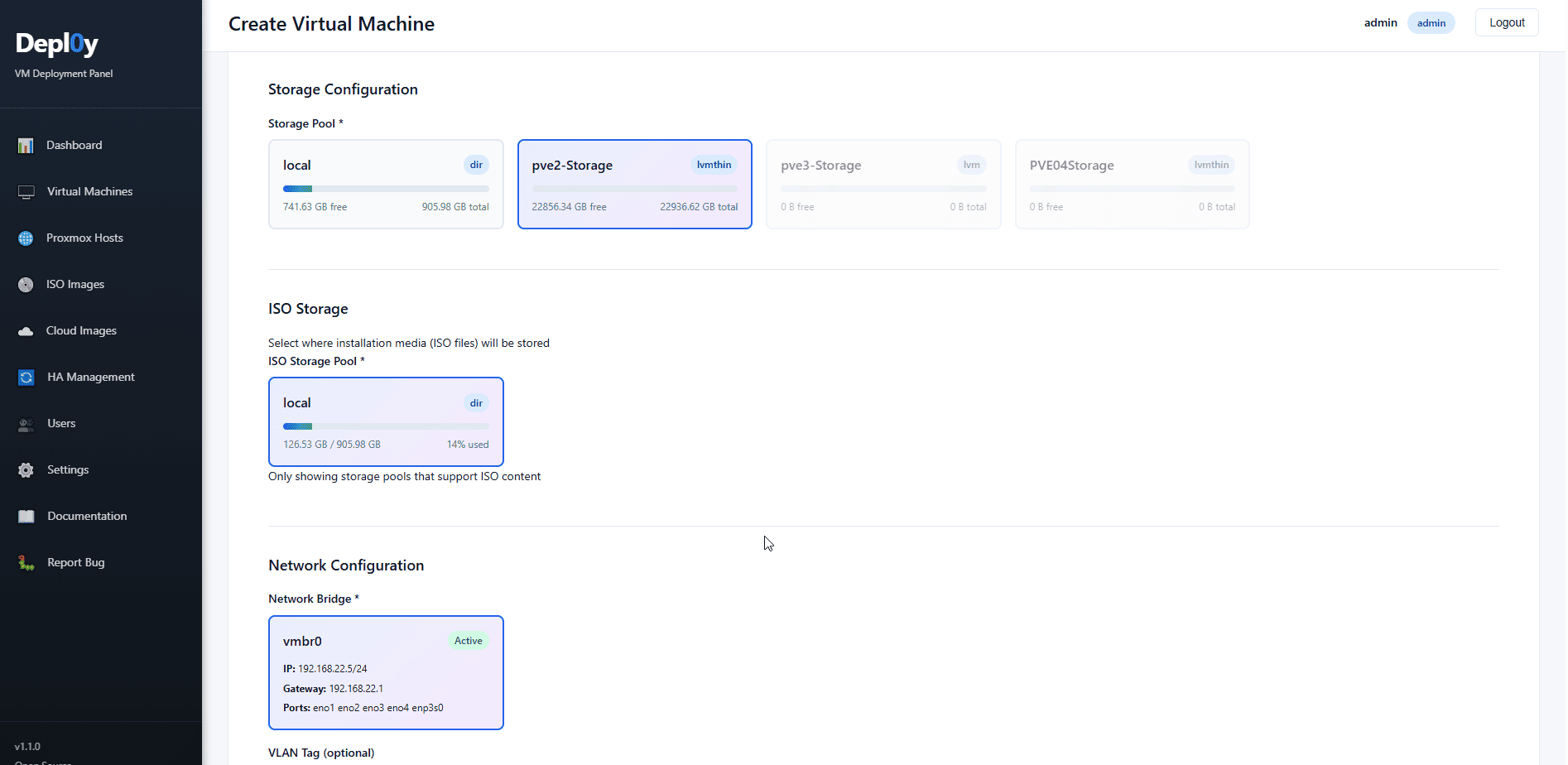This screenshot has width=1568, height=765.
Task: Click the Ports eno1 eno2 line
Action: click(363, 708)
